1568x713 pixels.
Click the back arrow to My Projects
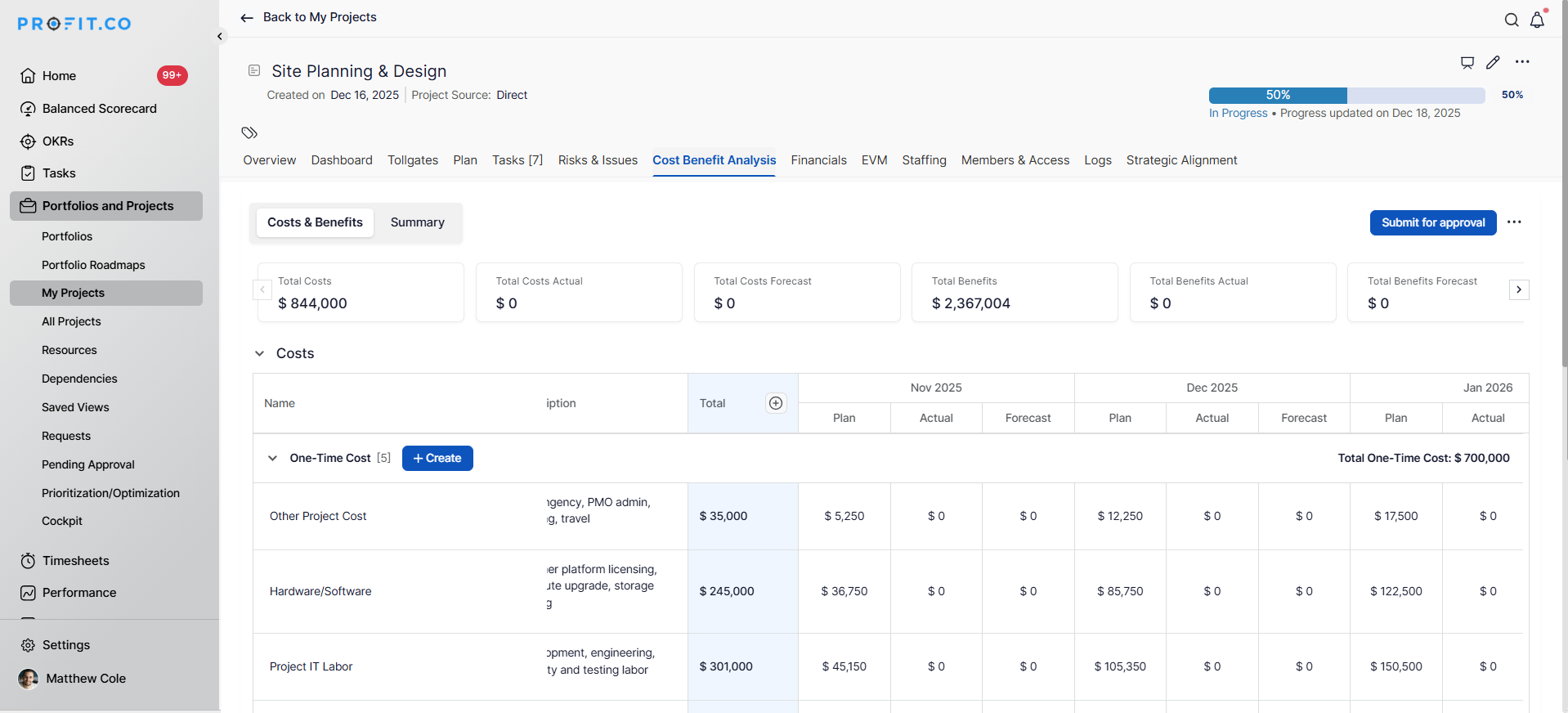pos(247,18)
